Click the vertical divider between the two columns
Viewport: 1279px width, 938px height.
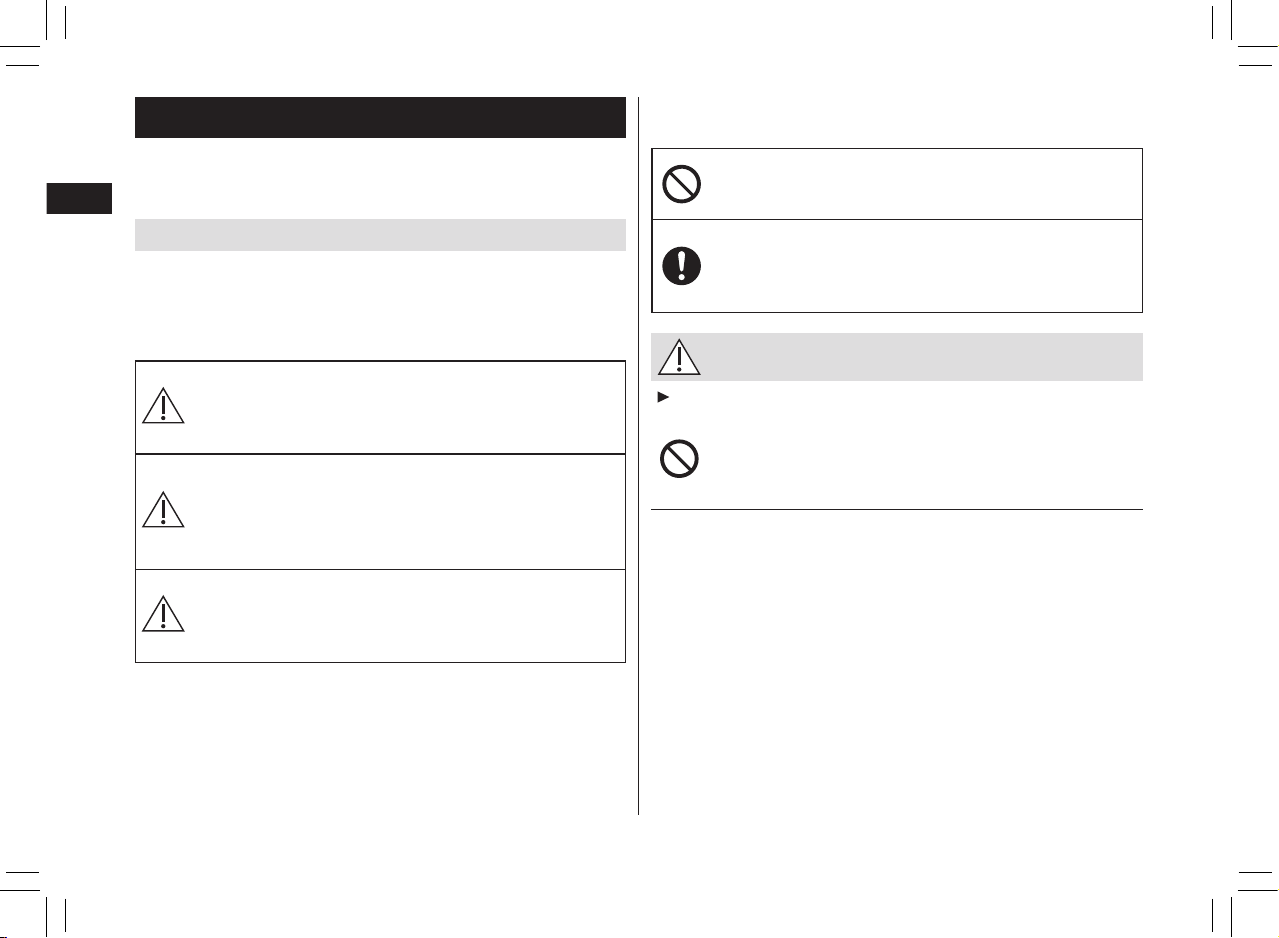tap(638, 456)
